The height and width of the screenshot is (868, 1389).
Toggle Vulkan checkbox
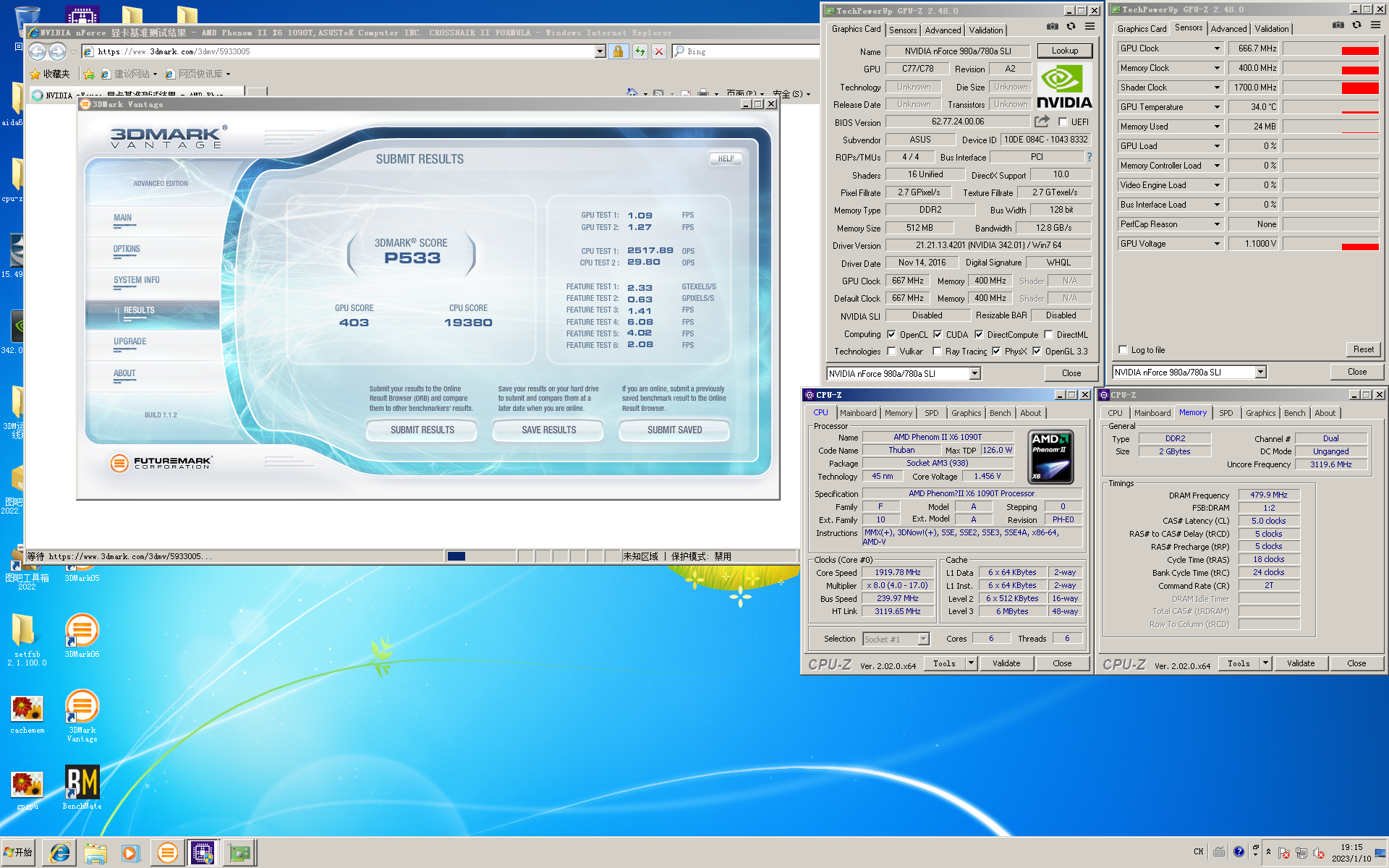[891, 352]
